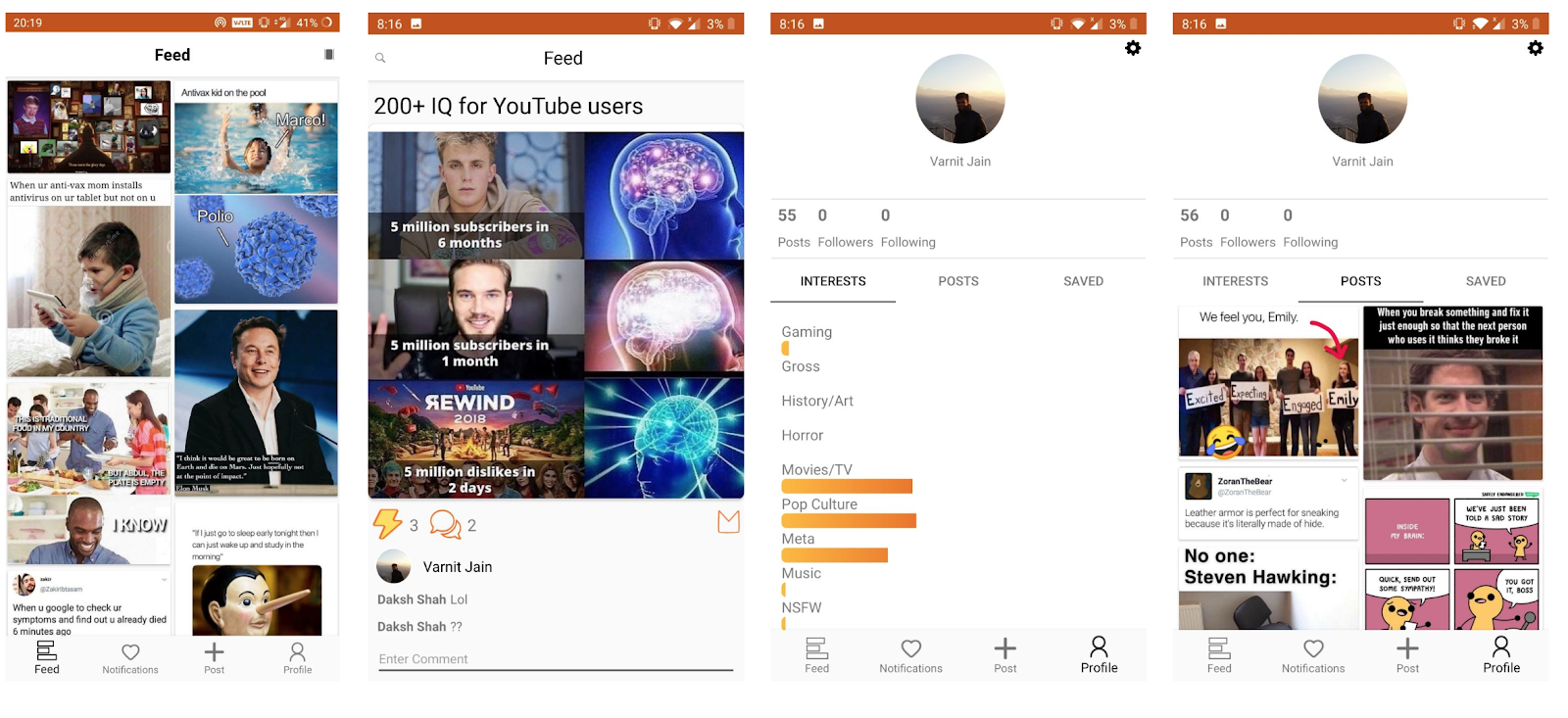Image resolution: width=1568 pixels, height=718 pixels.
Task: Adjust the Movies/TV interest bar
Action: click(847, 486)
